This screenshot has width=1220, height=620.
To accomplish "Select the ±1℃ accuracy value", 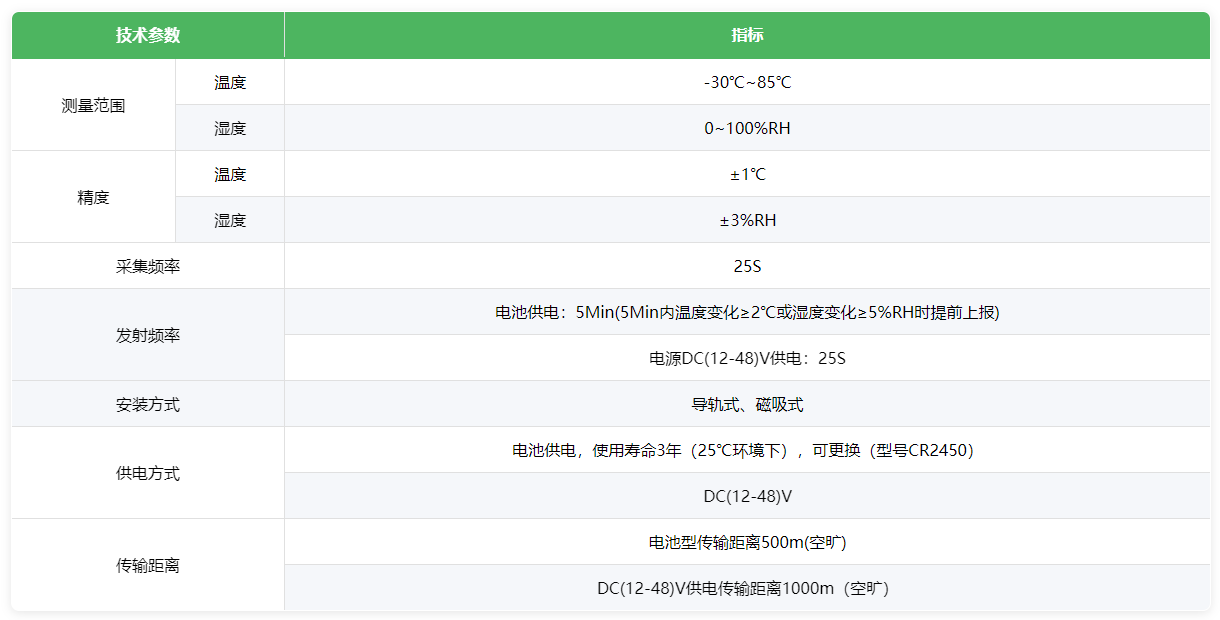I will click(x=747, y=174).
